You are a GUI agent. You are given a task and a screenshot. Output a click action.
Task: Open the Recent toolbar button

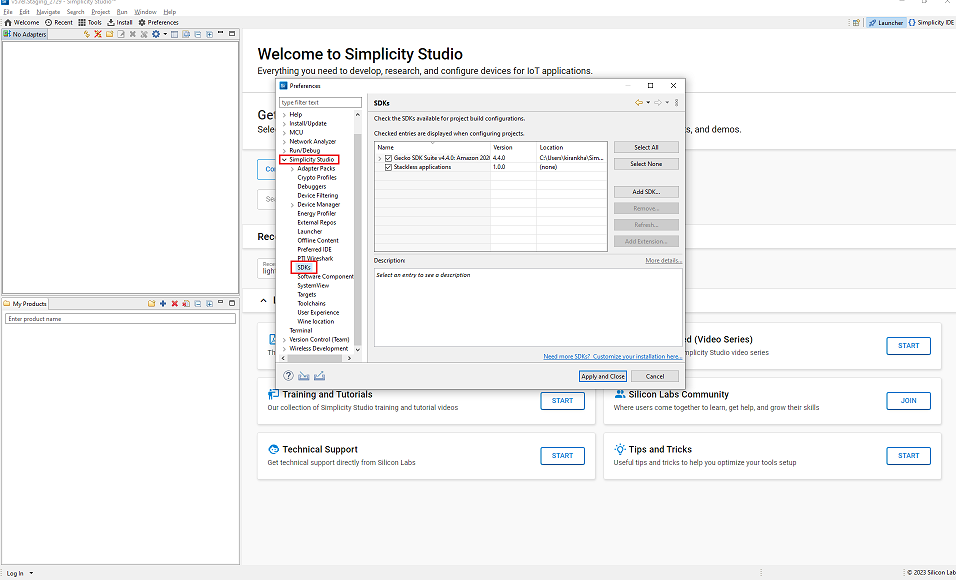tap(59, 23)
